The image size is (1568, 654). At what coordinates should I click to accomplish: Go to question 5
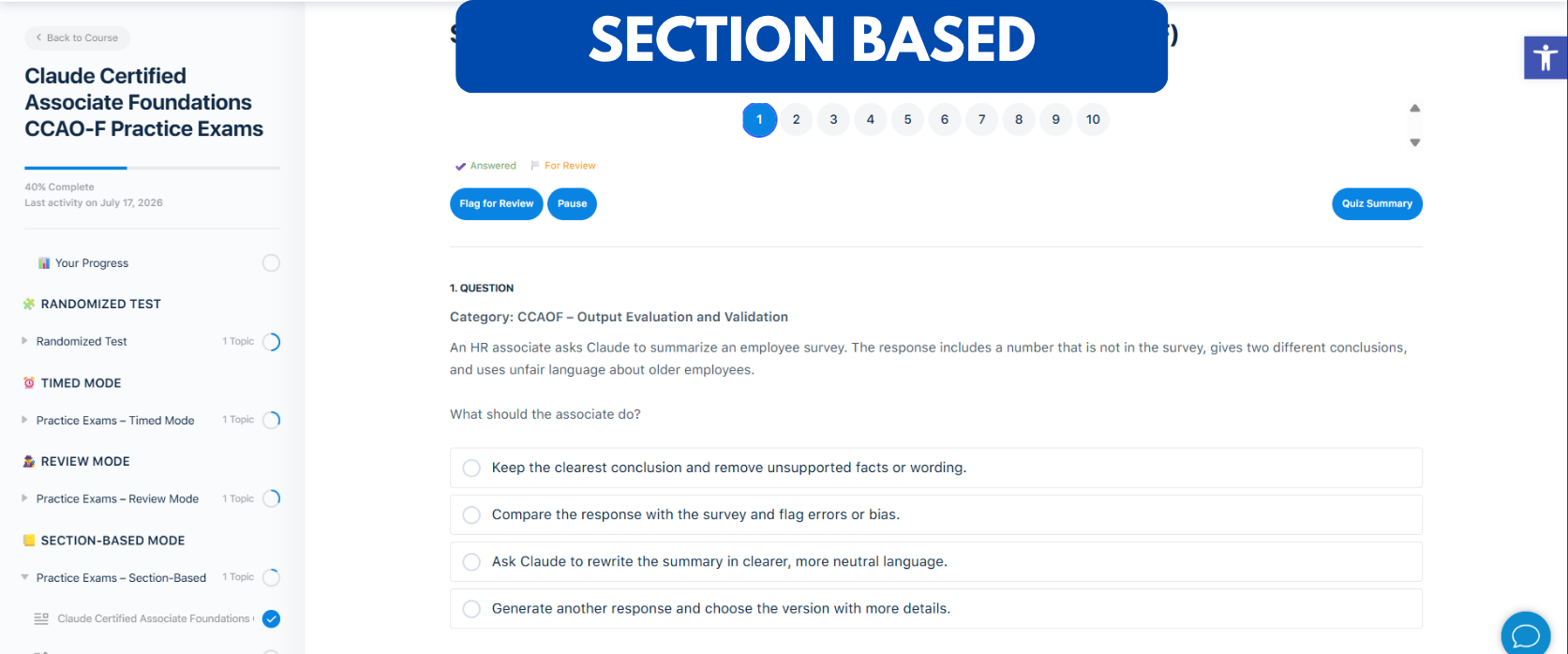(907, 119)
